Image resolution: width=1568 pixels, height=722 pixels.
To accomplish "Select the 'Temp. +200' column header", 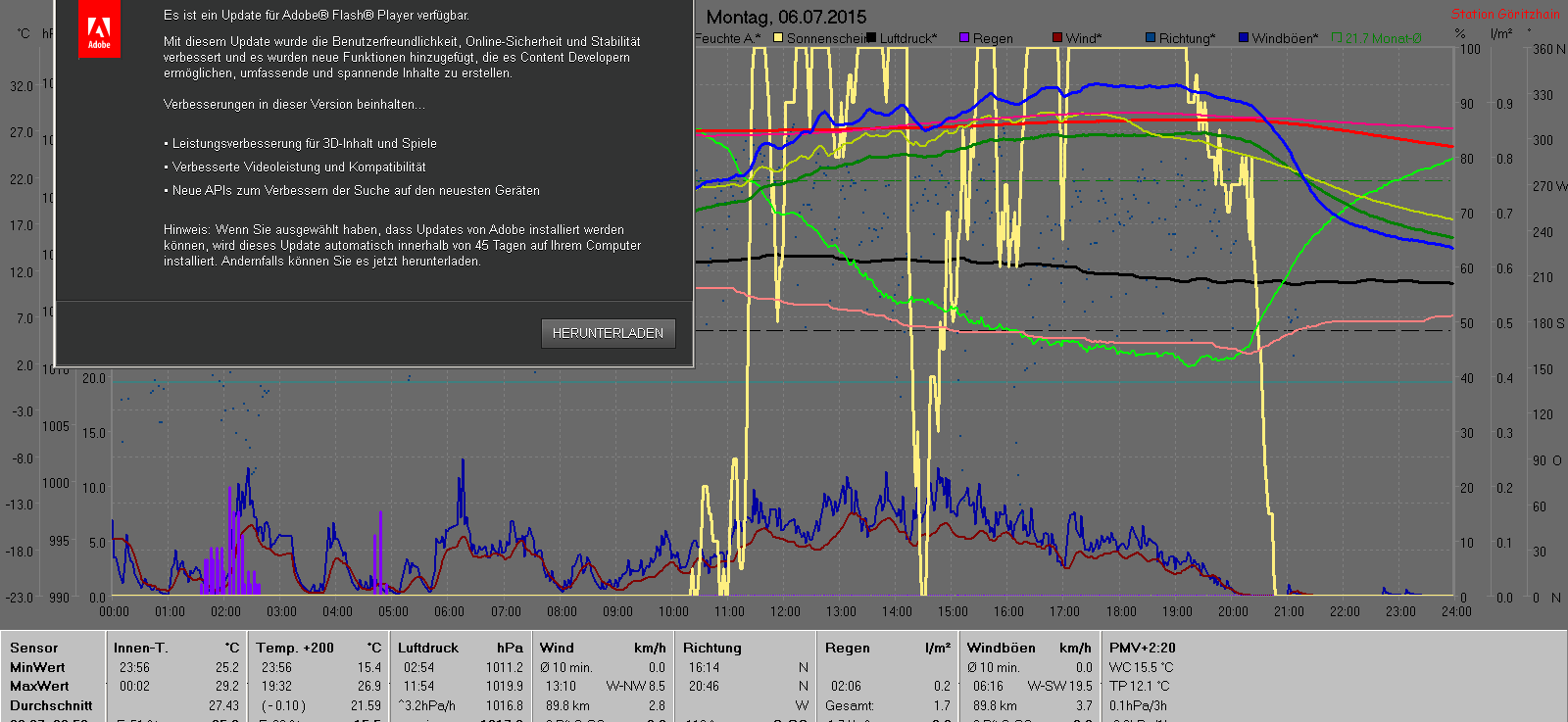I will [295, 648].
